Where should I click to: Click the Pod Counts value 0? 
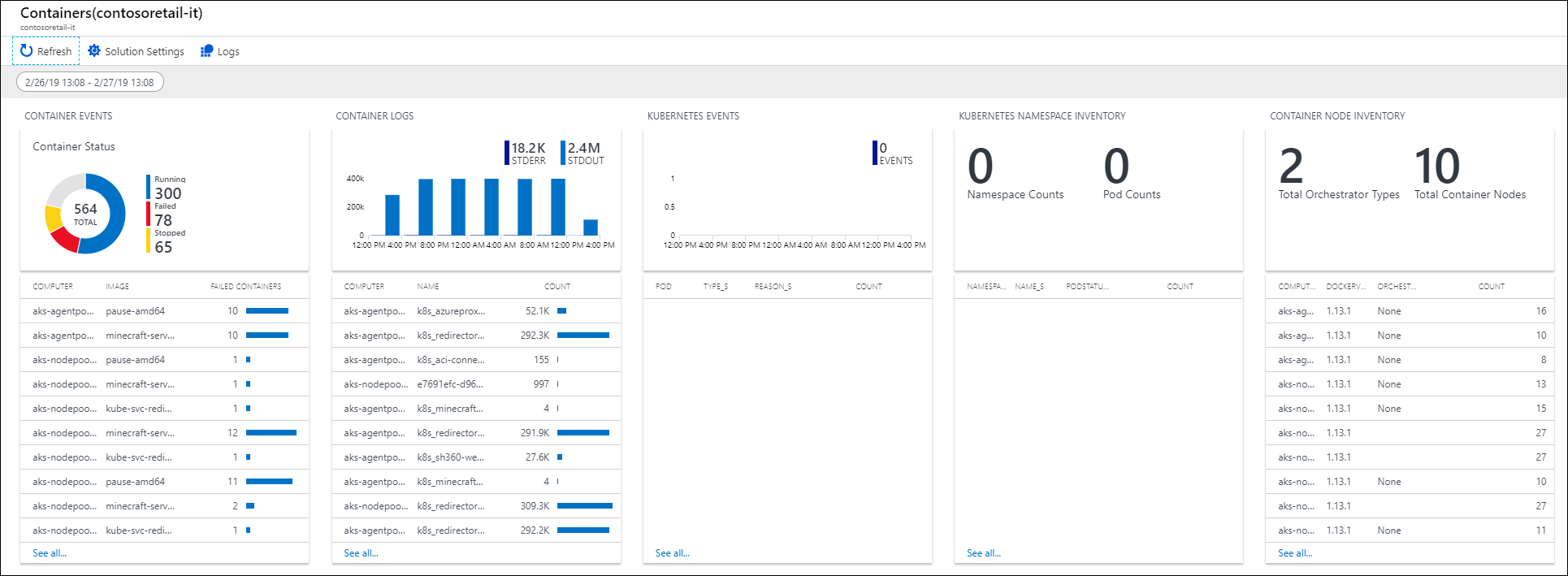tap(1116, 167)
